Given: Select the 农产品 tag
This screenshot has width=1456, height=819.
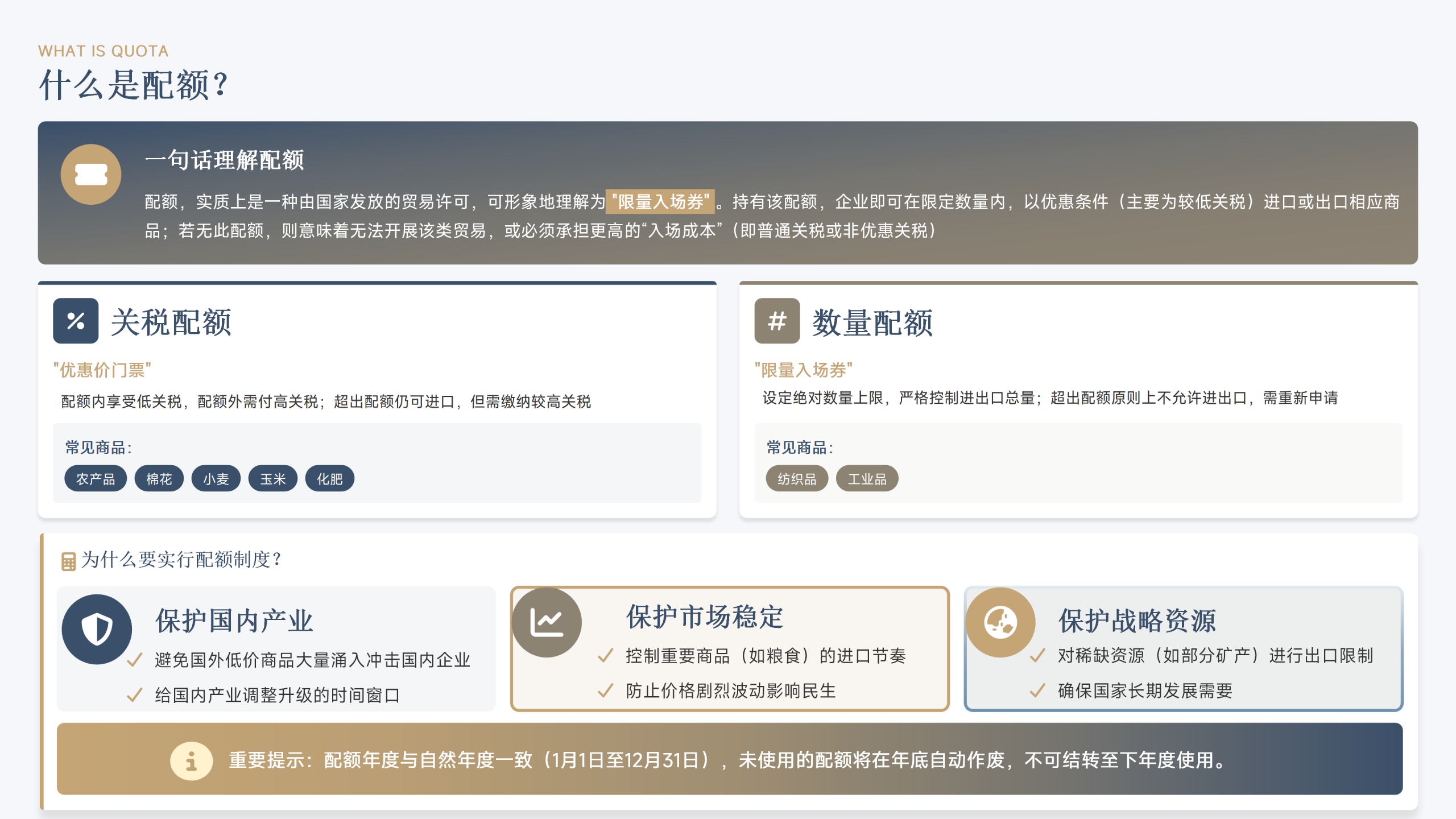Looking at the screenshot, I should [x=96, y=479].
